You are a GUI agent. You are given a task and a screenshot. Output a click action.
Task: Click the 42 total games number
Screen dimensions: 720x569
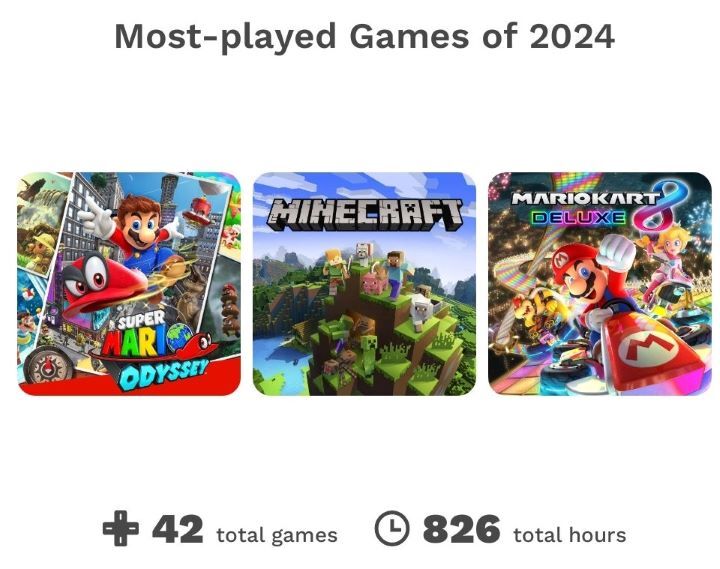(177, 529)
